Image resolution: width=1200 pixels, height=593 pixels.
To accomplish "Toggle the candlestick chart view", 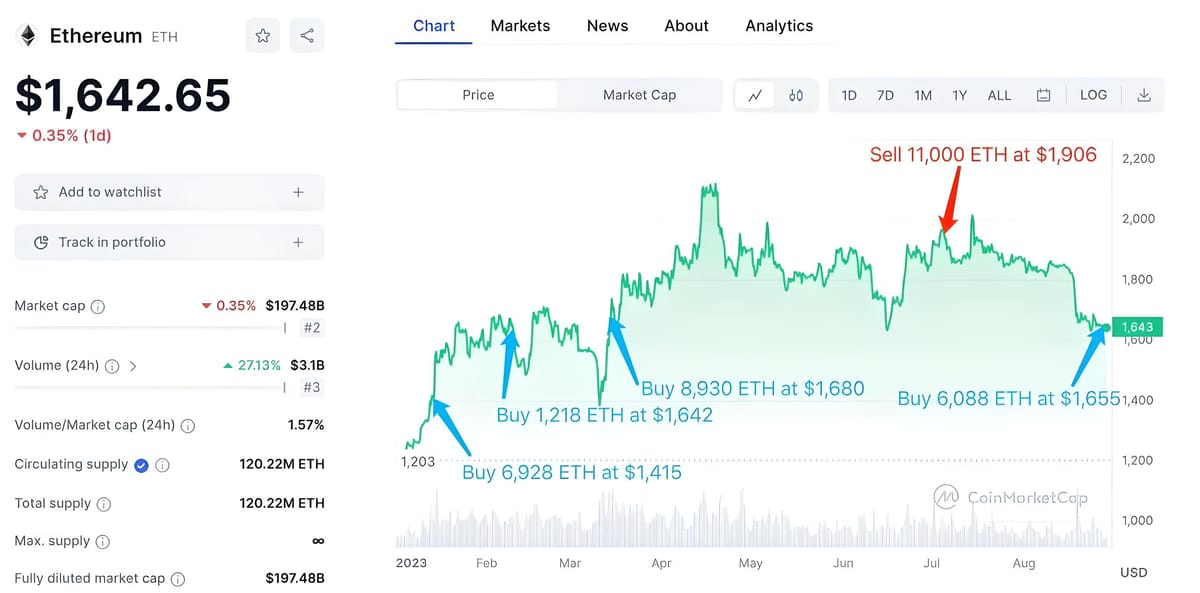I will tap(796, 94).
